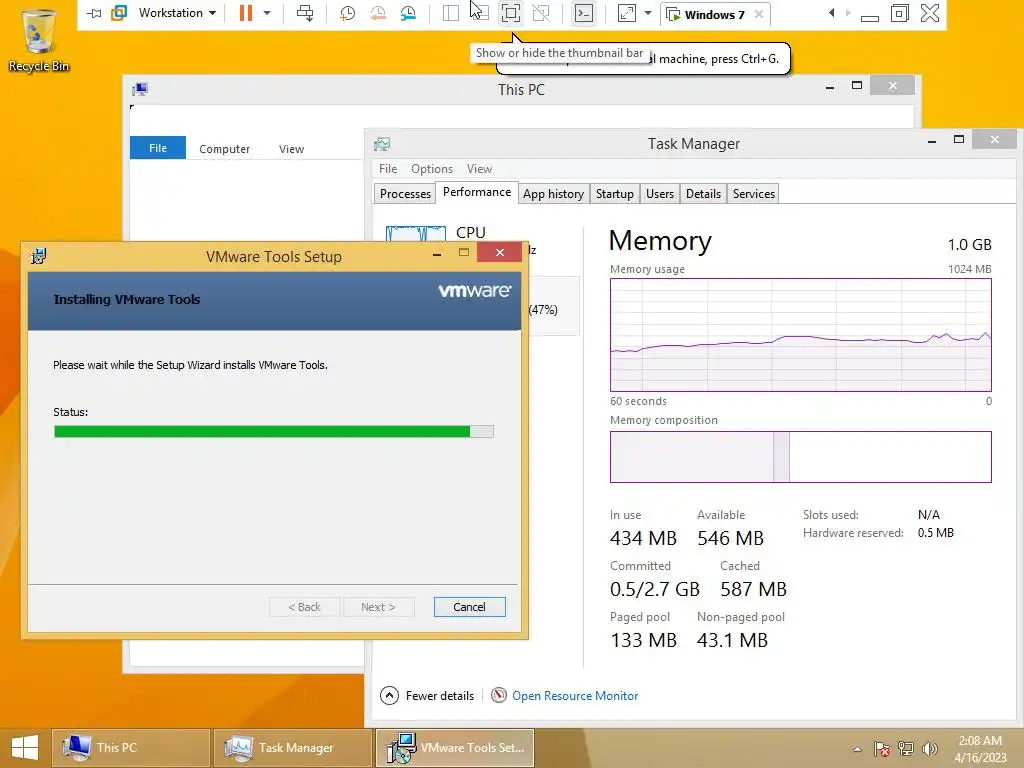Click the network tray icon
This screenshot has height=768, width=1024.
tap(906, 749)
